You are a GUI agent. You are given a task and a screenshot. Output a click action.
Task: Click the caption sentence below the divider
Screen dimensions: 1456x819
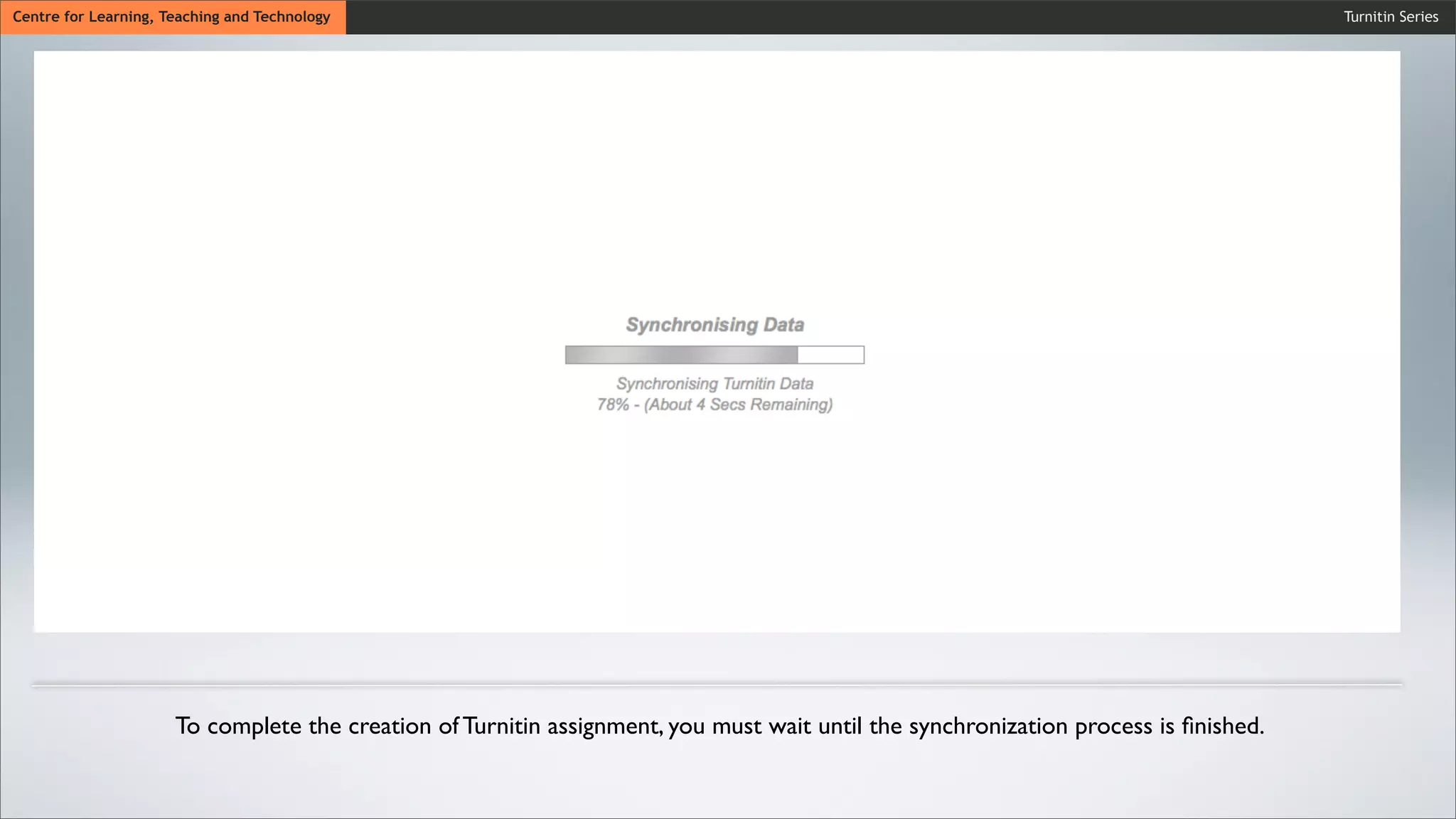click(x=719, y=726)
